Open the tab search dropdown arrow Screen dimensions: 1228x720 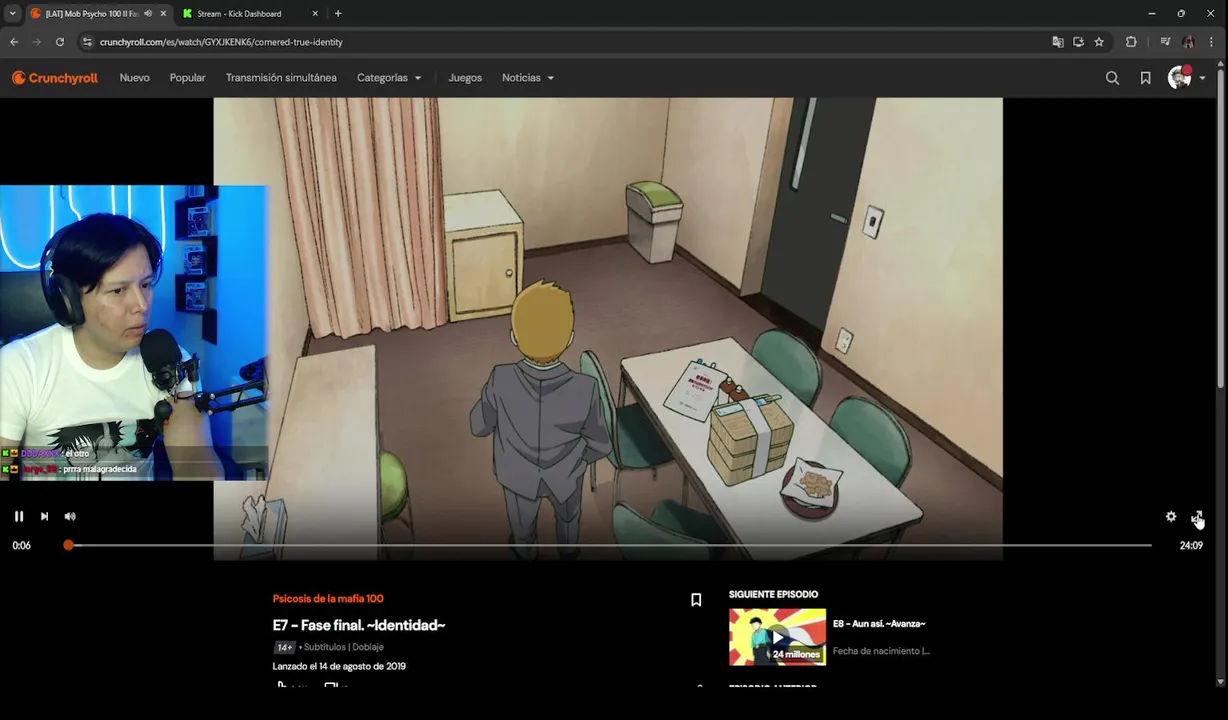click(12, 14)
